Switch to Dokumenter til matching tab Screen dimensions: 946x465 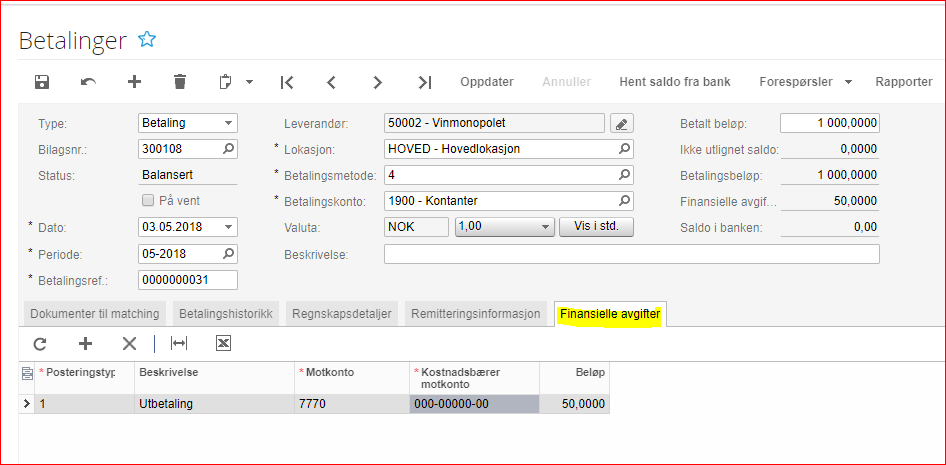(95, 314)
